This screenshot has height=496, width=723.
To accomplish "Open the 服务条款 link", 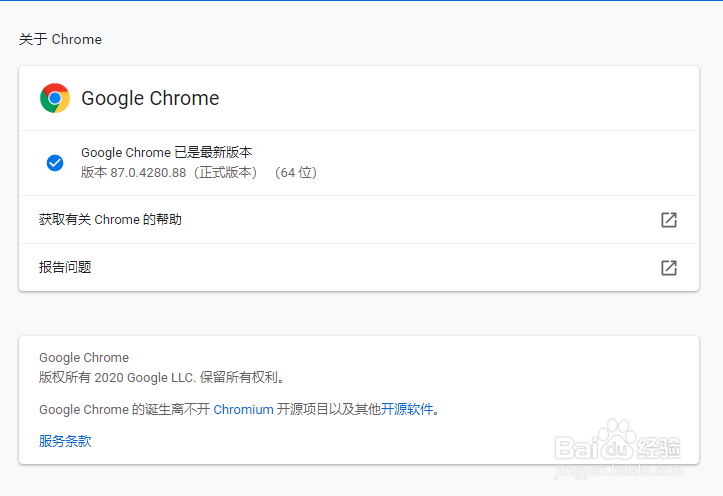I will (x=65, y=441).
